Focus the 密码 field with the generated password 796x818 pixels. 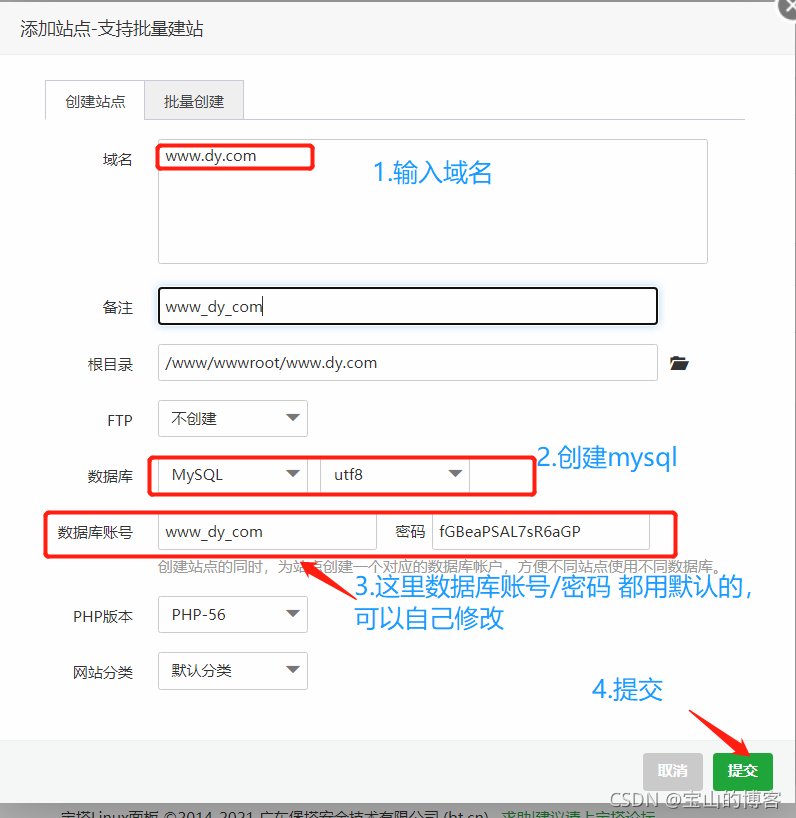tap(540, 532)
